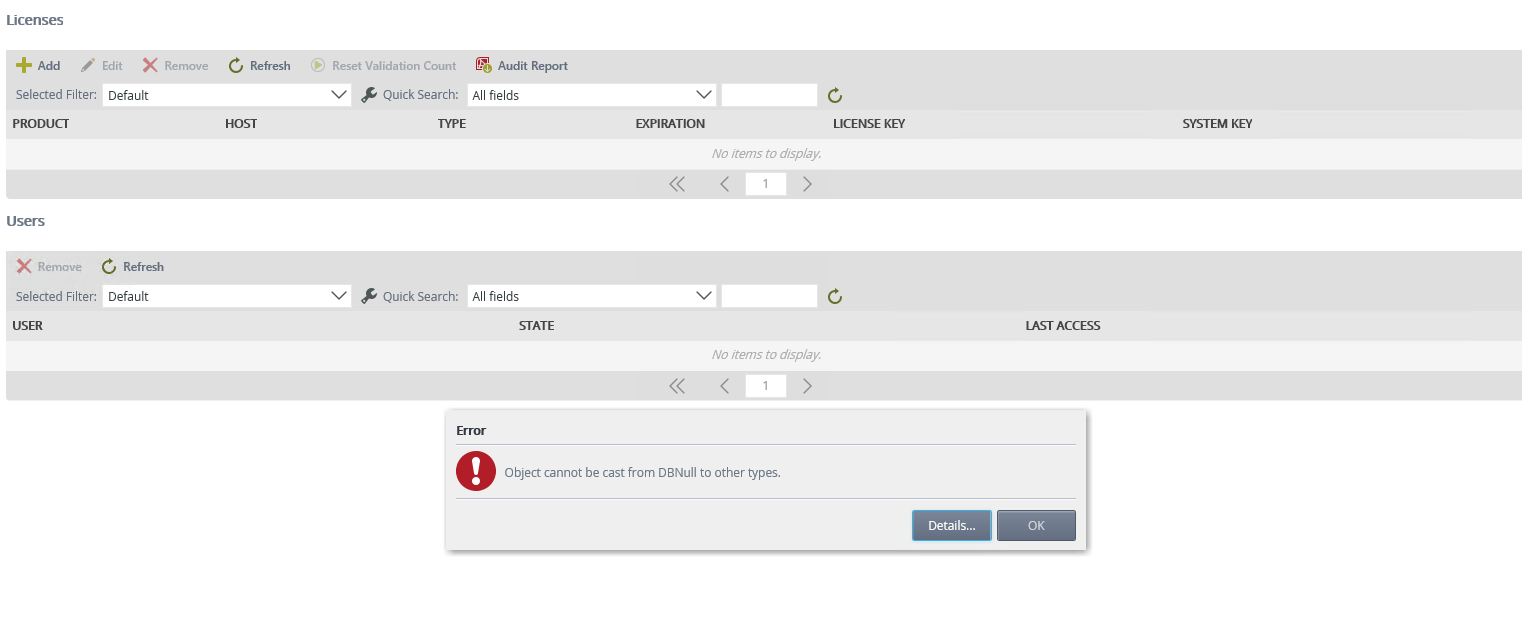The height and width of the screenshot is (621, 1522).
Task: Click the Details... button in Error dialog
Action: [952, 525]
